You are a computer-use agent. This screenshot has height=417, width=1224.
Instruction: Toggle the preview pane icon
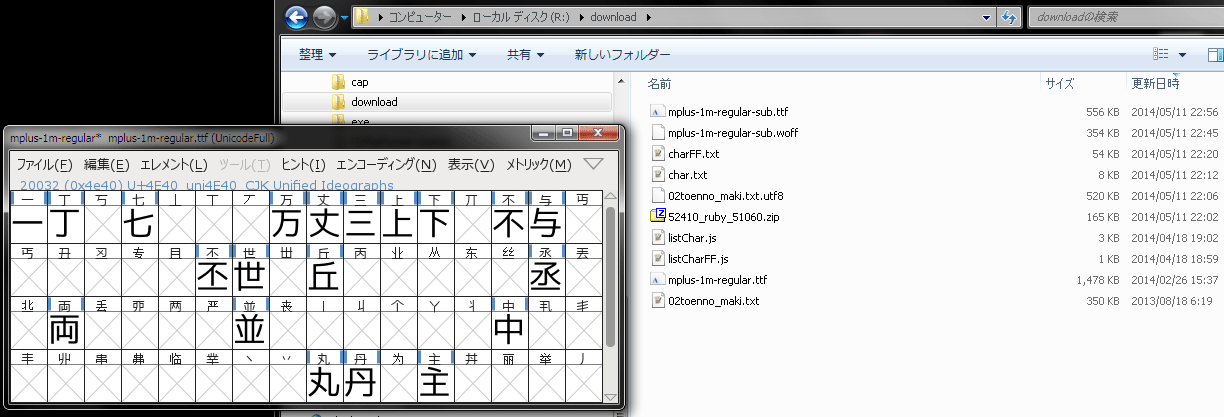(1214, 54)
